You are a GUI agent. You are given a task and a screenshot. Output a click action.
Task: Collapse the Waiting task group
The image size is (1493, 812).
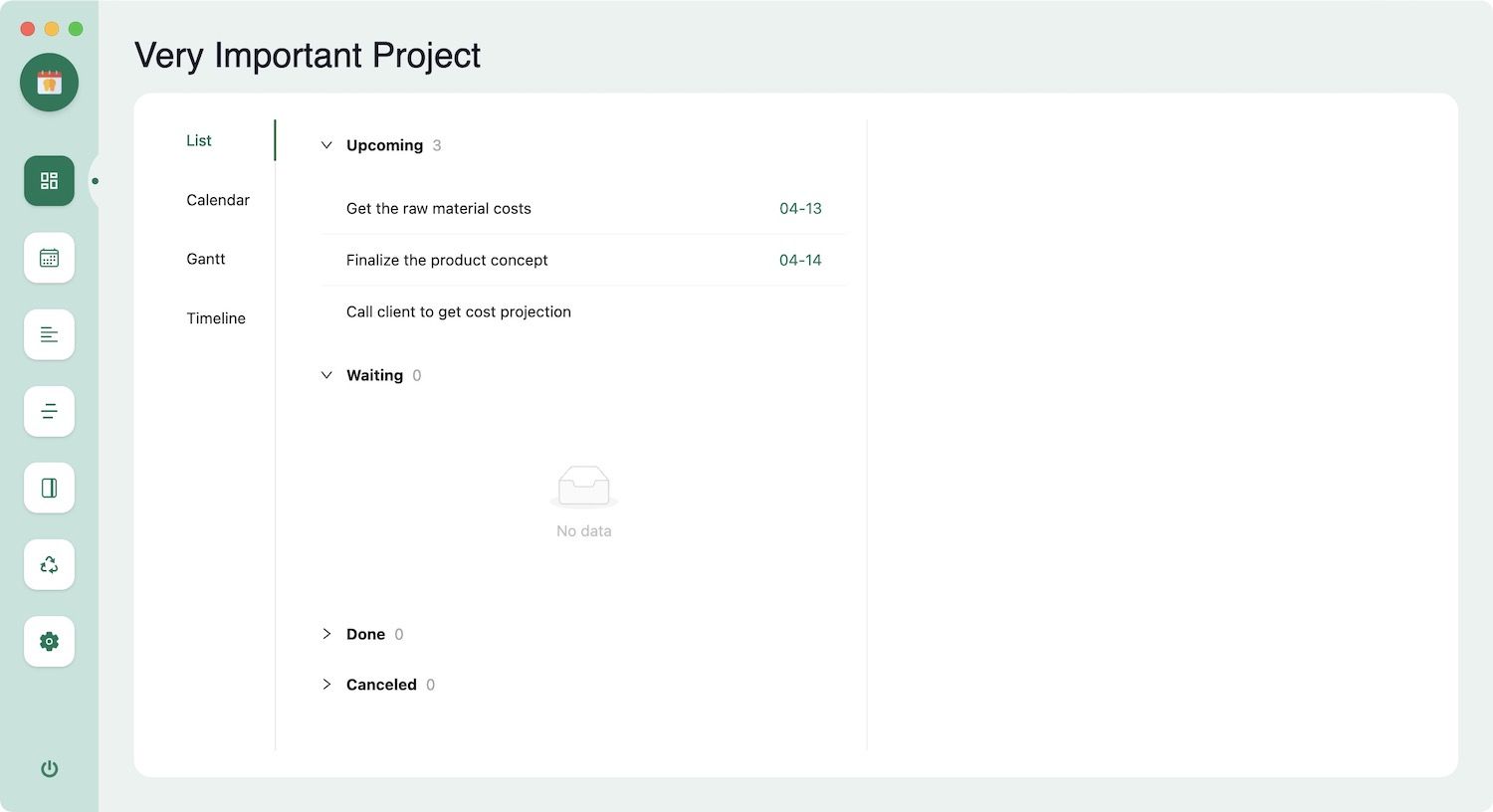point(326,375)
